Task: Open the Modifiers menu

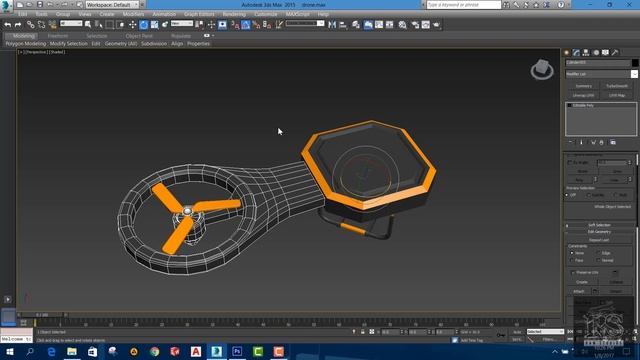Action: click(133, 14)
